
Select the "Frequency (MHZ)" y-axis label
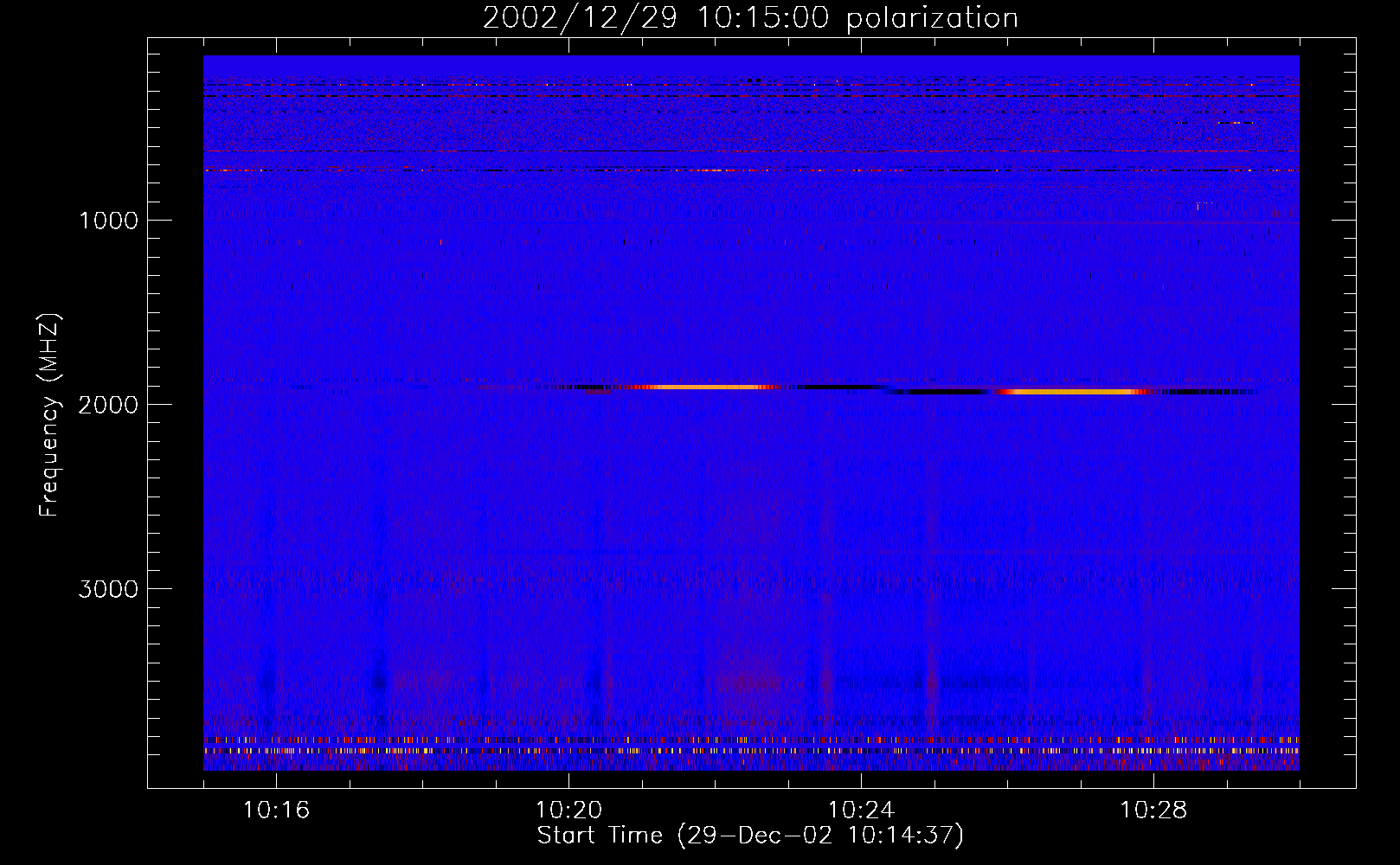(x=50, y=415)
